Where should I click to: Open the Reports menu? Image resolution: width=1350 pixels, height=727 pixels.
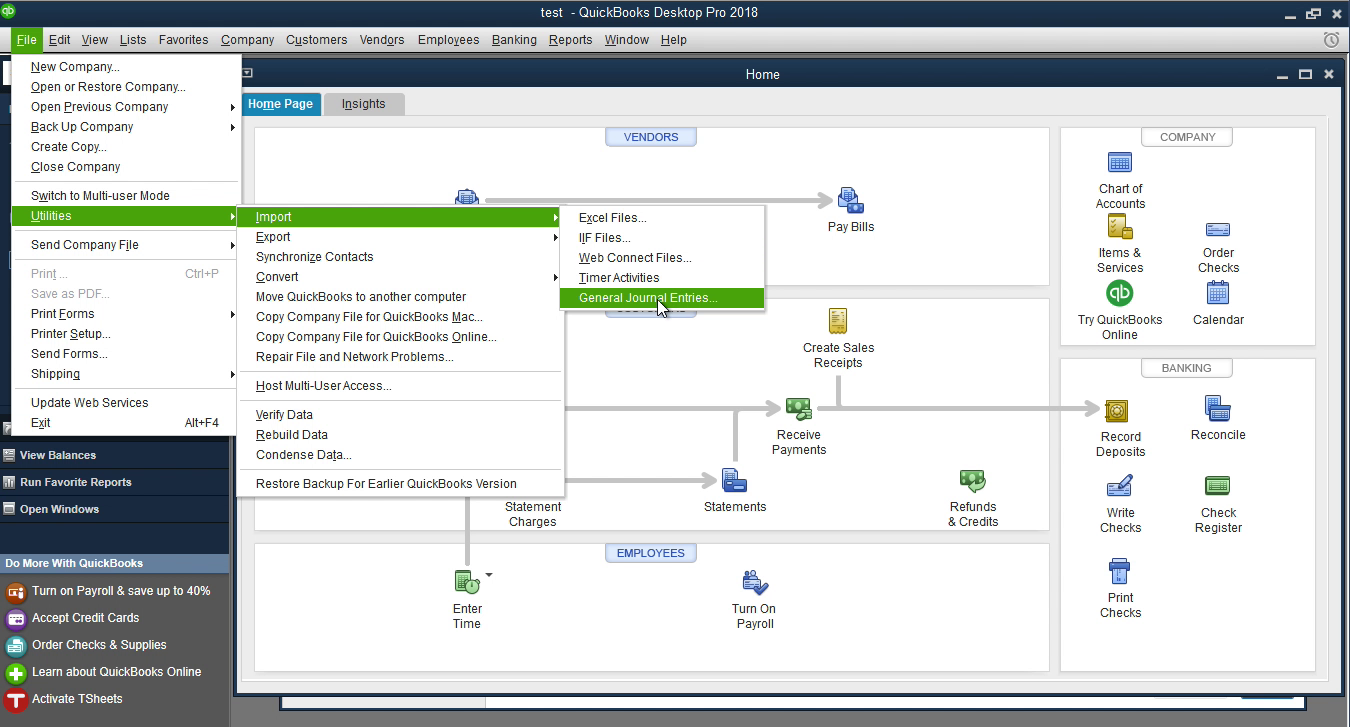(570, 40)
